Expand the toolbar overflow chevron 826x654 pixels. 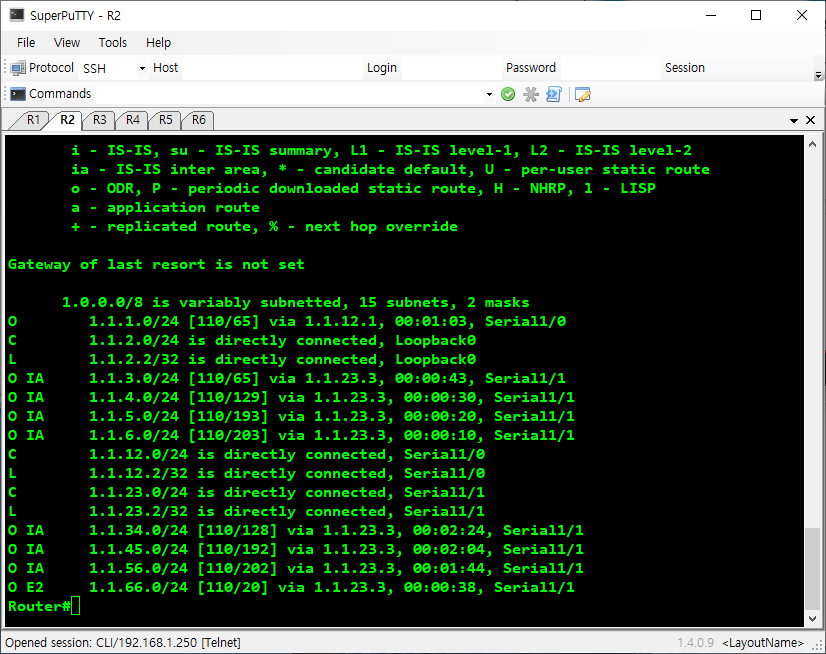click(x=818, y=75)
